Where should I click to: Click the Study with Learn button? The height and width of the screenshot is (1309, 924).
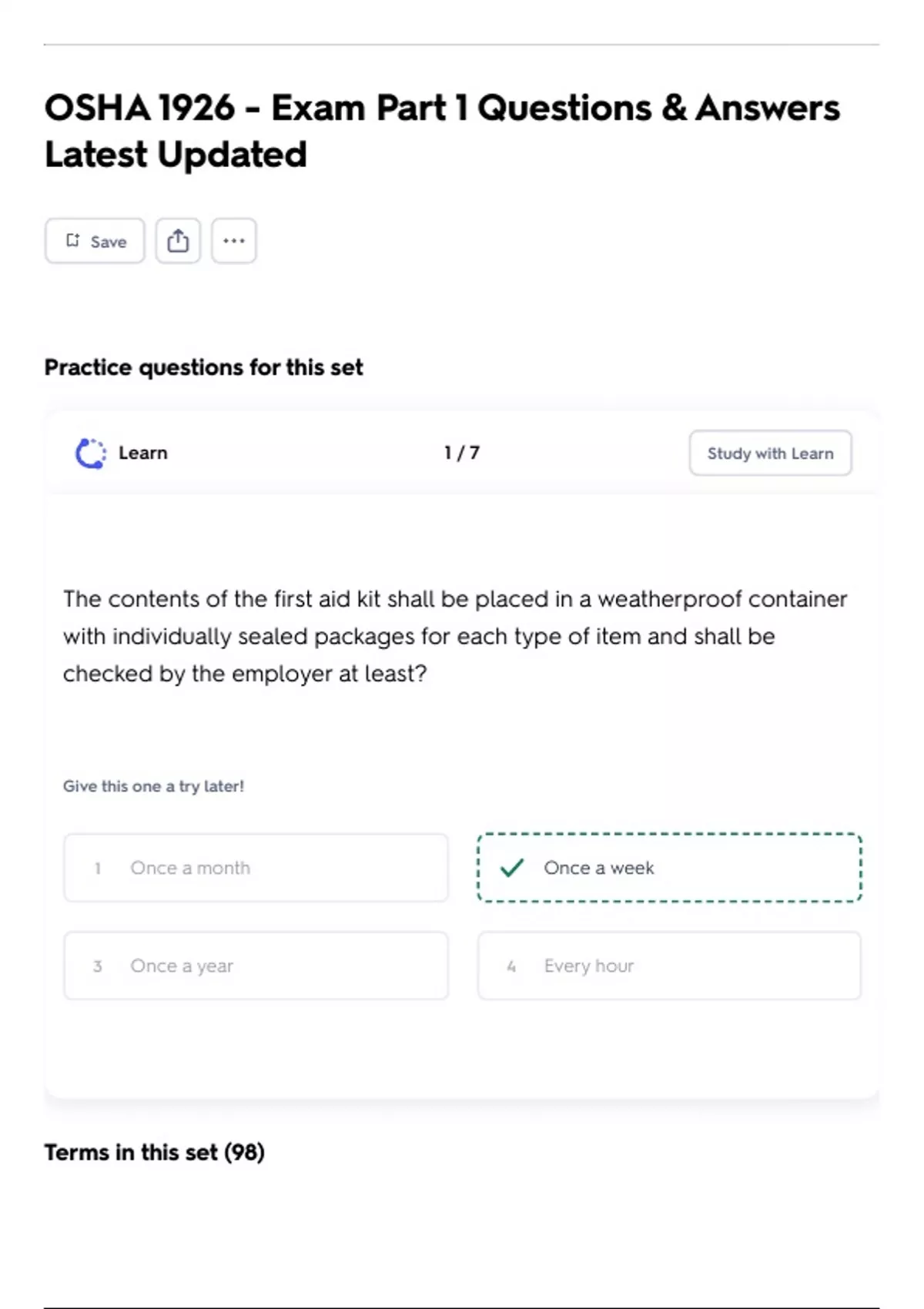tap(770, 454)
